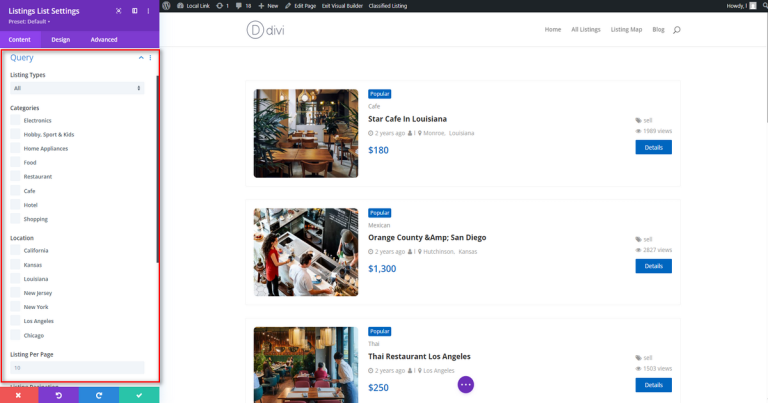Open Star Cafe In Louisiana thumbnail

[306, 133]
